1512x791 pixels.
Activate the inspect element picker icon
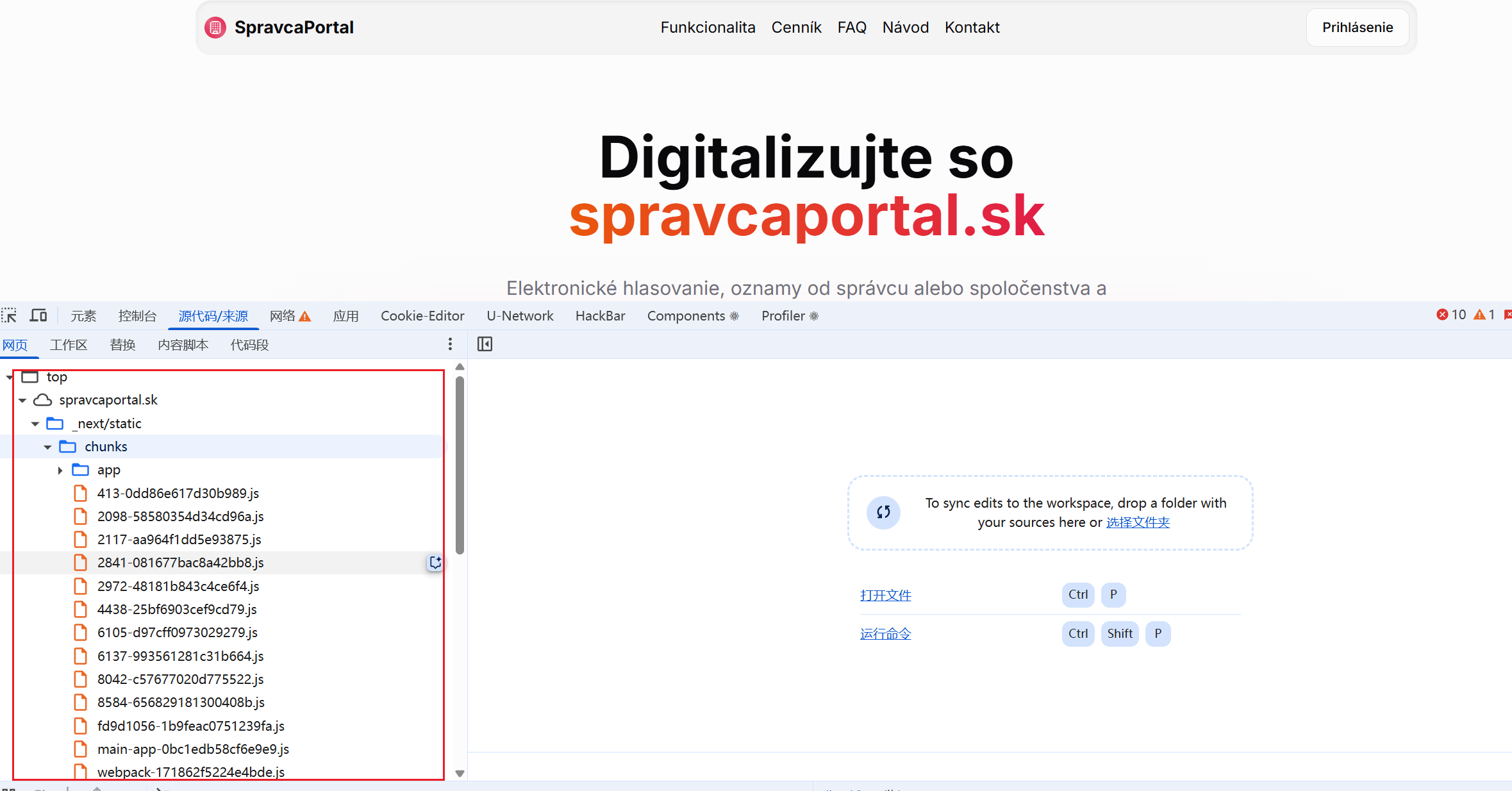point(9,315)
